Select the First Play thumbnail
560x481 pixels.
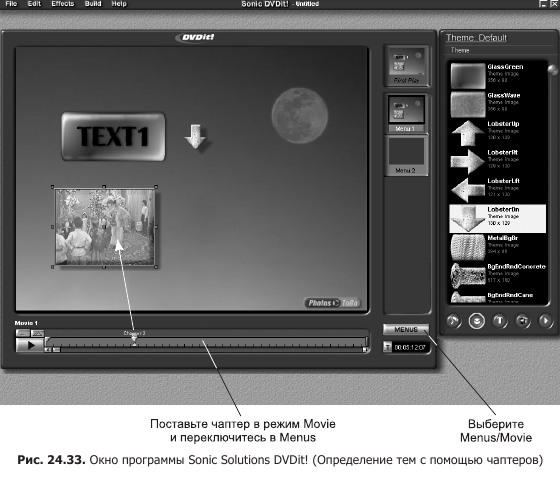point(406,66)
